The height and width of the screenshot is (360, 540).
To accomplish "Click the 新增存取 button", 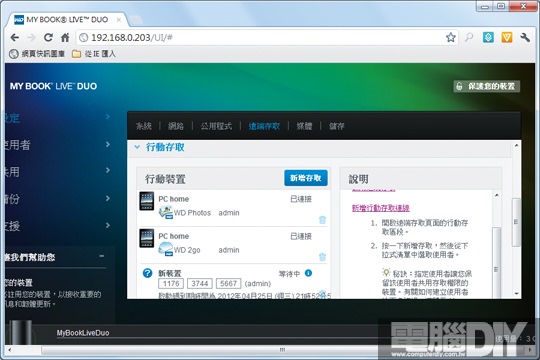I will click(306, 178).
